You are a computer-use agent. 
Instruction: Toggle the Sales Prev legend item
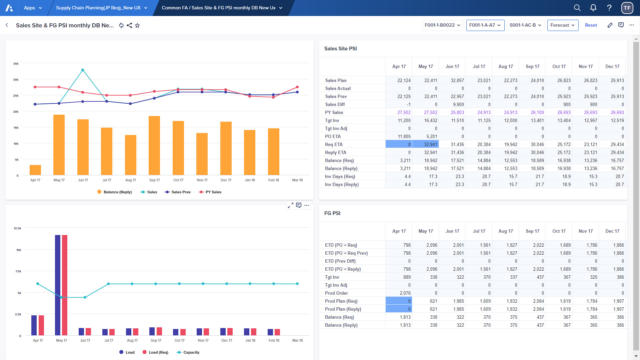pos(178,192)
